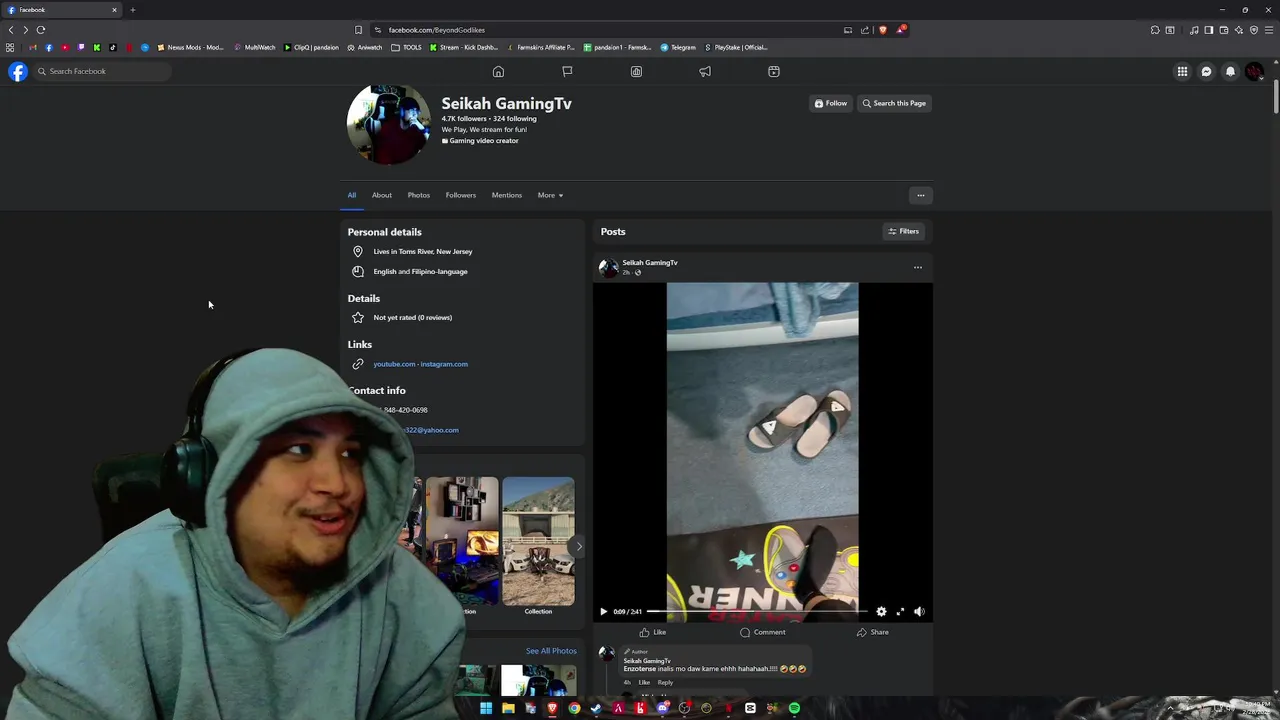The width and height of the screenshot is (1280, 720).
Task: Open the instagram.com link
Action: [x=444, y=364]
